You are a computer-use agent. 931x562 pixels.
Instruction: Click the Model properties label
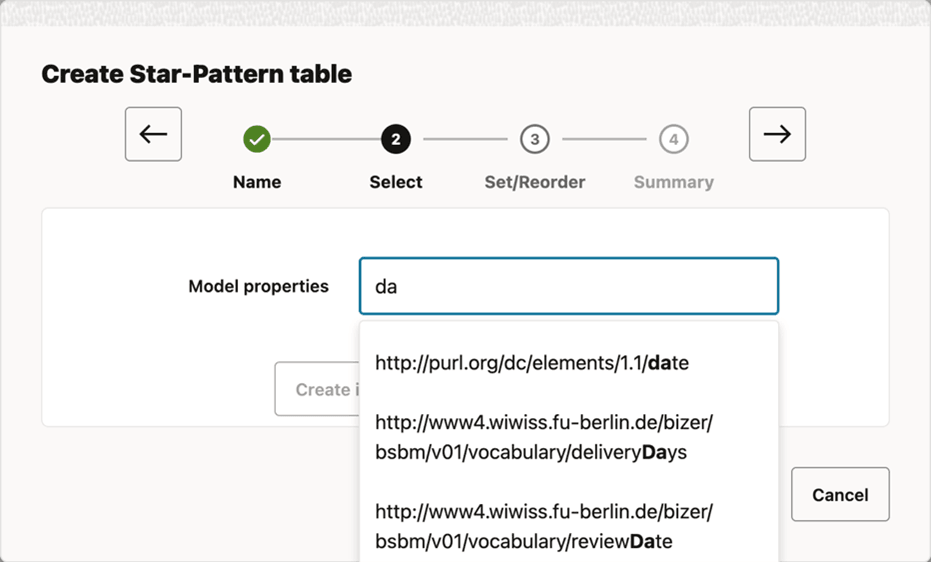click(258, 286)
